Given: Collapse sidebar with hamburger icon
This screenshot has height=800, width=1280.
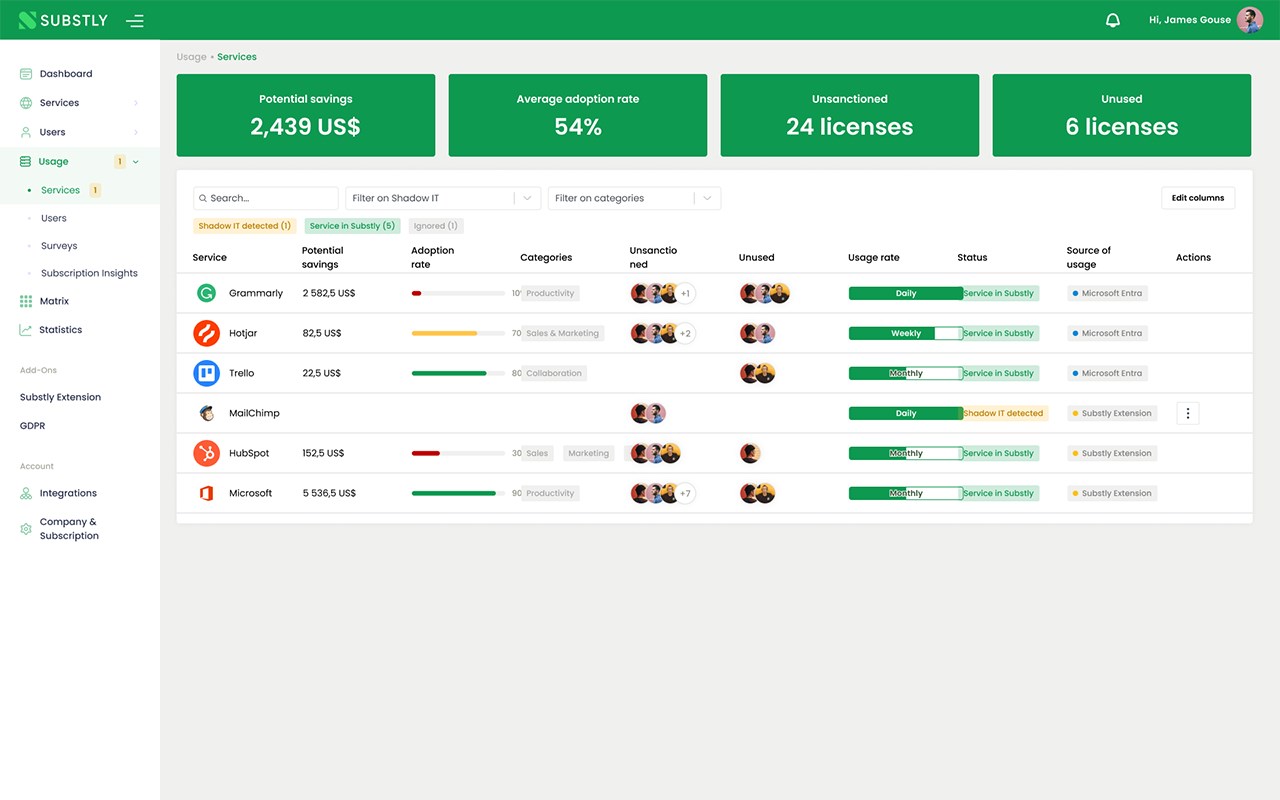Looking at the screenshot, I should (135, 20).
